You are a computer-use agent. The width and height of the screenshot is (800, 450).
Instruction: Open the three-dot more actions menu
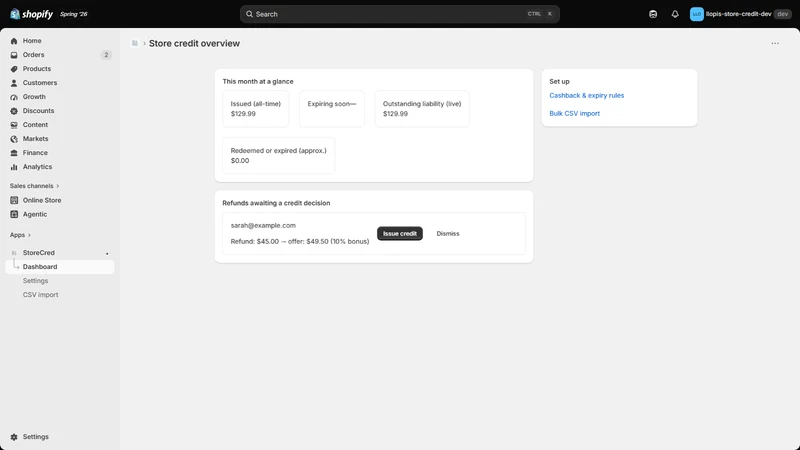click(775, 43)
